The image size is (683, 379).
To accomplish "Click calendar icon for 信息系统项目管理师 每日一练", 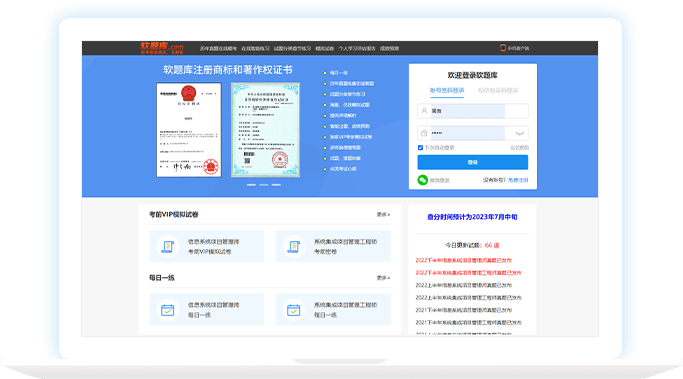I will [168, 310].
